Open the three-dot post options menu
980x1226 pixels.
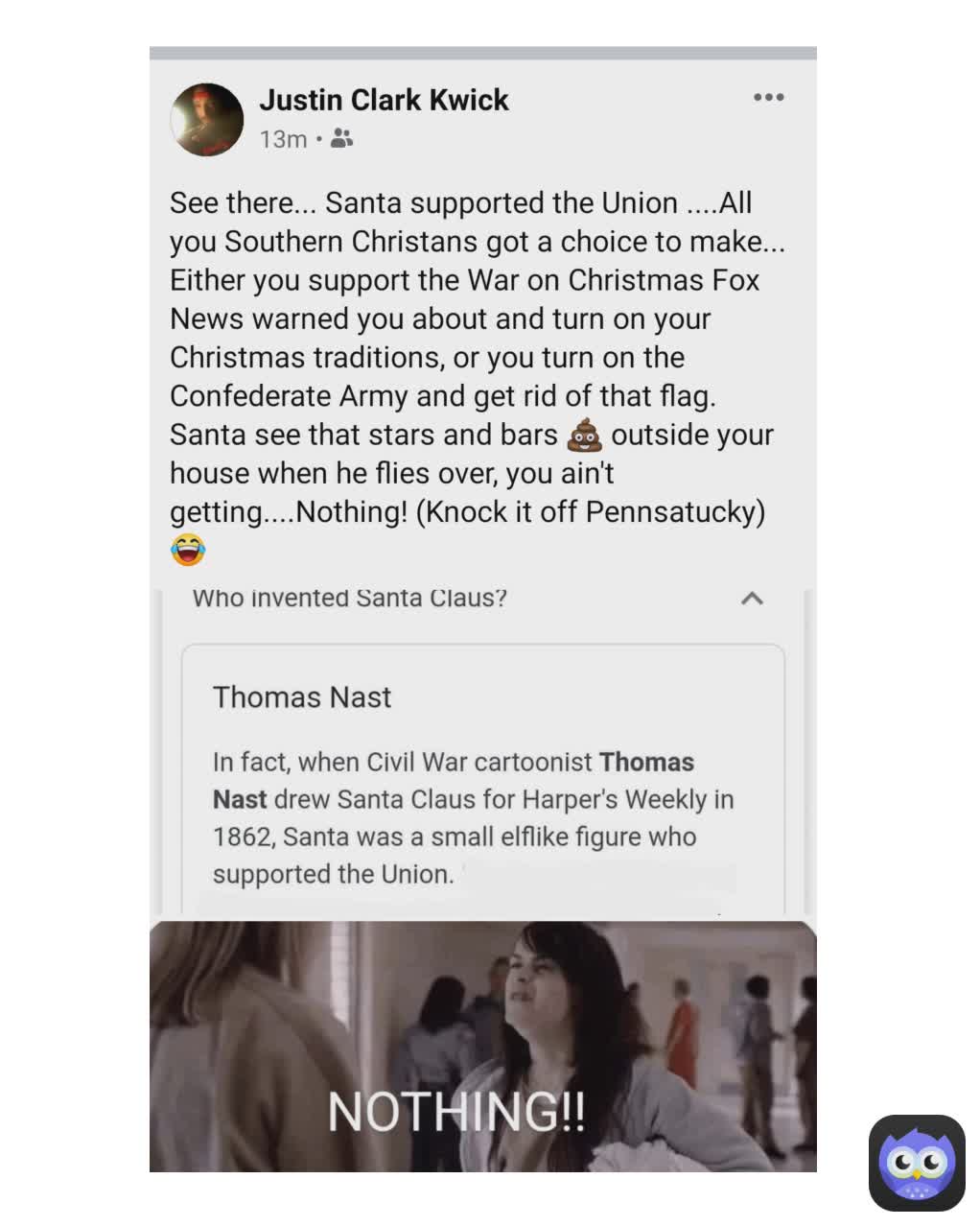[x=768, y=98]
